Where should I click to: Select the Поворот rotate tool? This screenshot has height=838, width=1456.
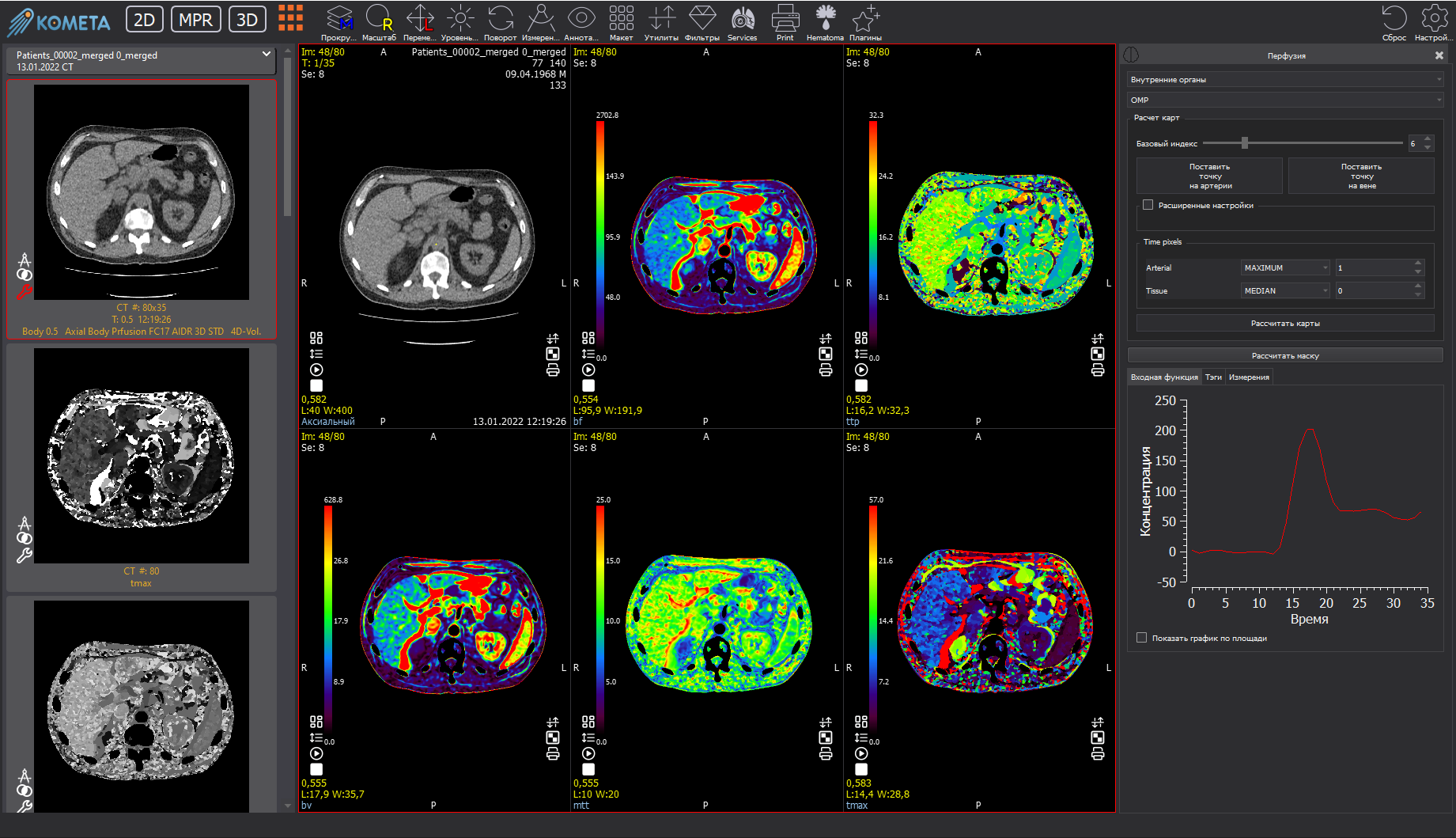coord(500,22)
